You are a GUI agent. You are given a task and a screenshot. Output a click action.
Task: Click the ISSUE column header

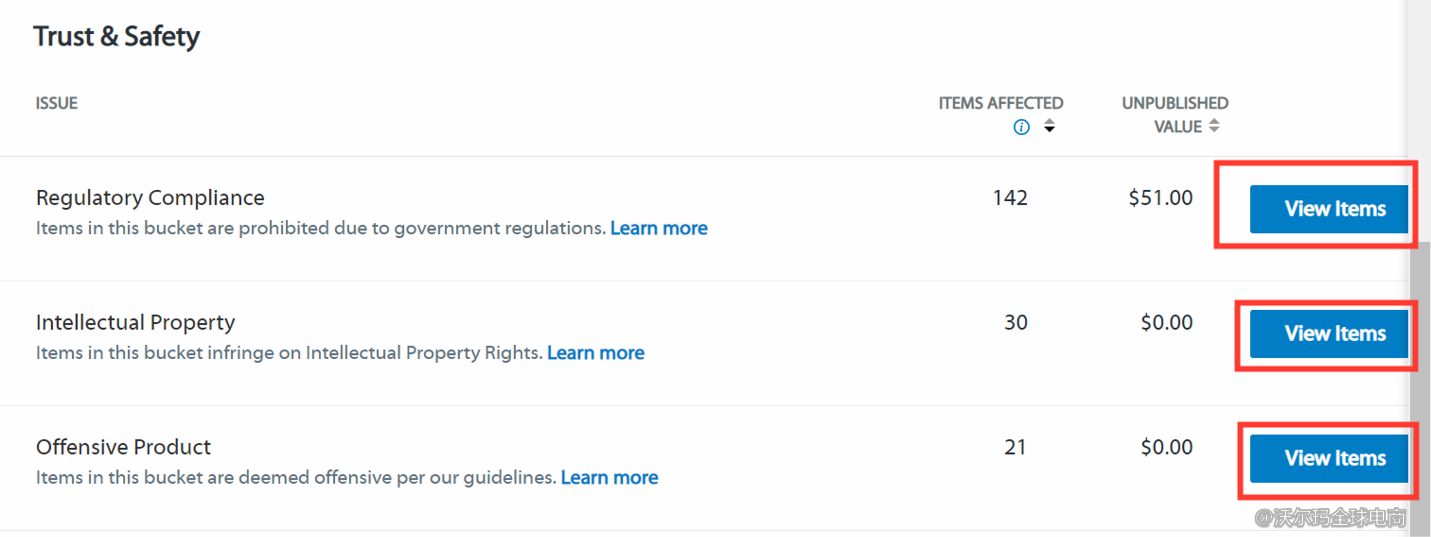tap(57, 103)
